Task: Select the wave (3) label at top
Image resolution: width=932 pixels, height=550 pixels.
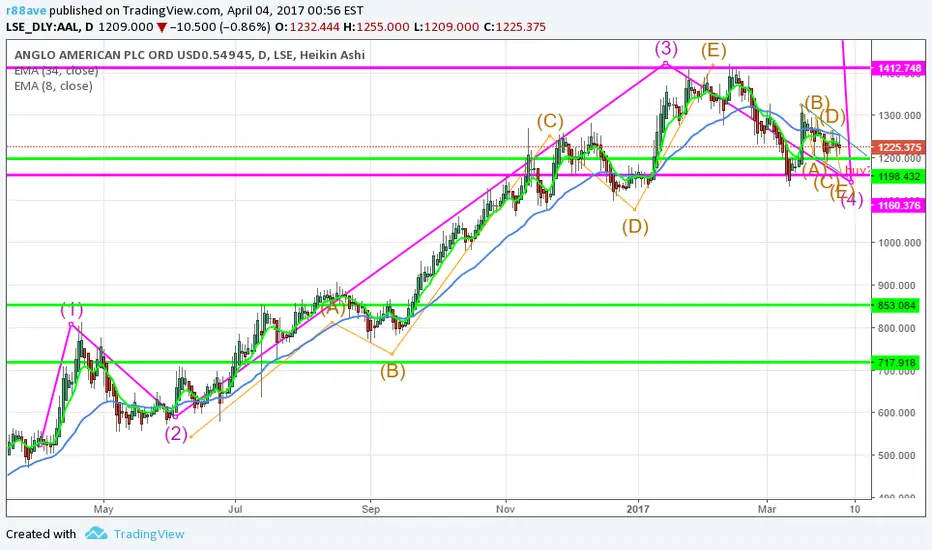Action: [666, 48]
